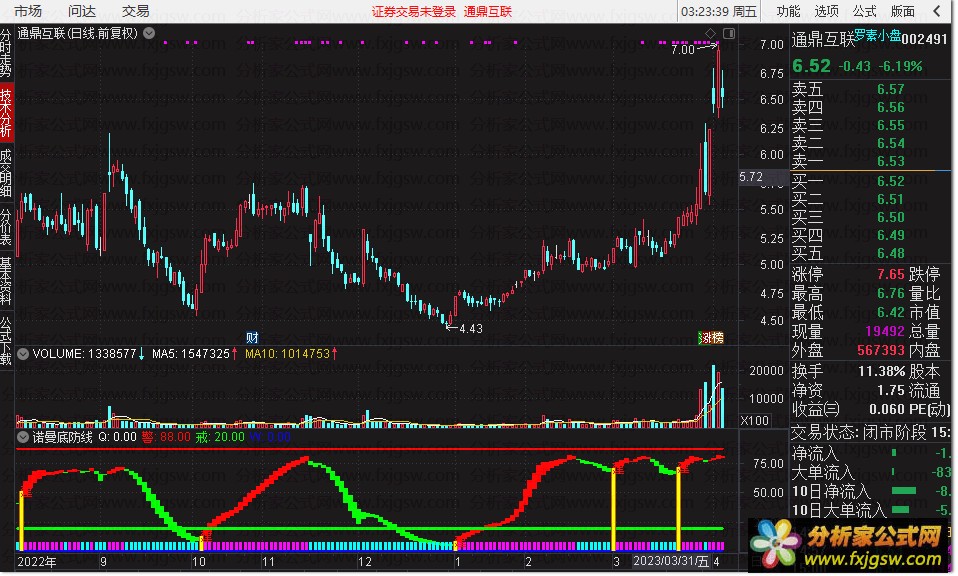Click the MA10: 1014753 volume label

[x=291, y=354]
